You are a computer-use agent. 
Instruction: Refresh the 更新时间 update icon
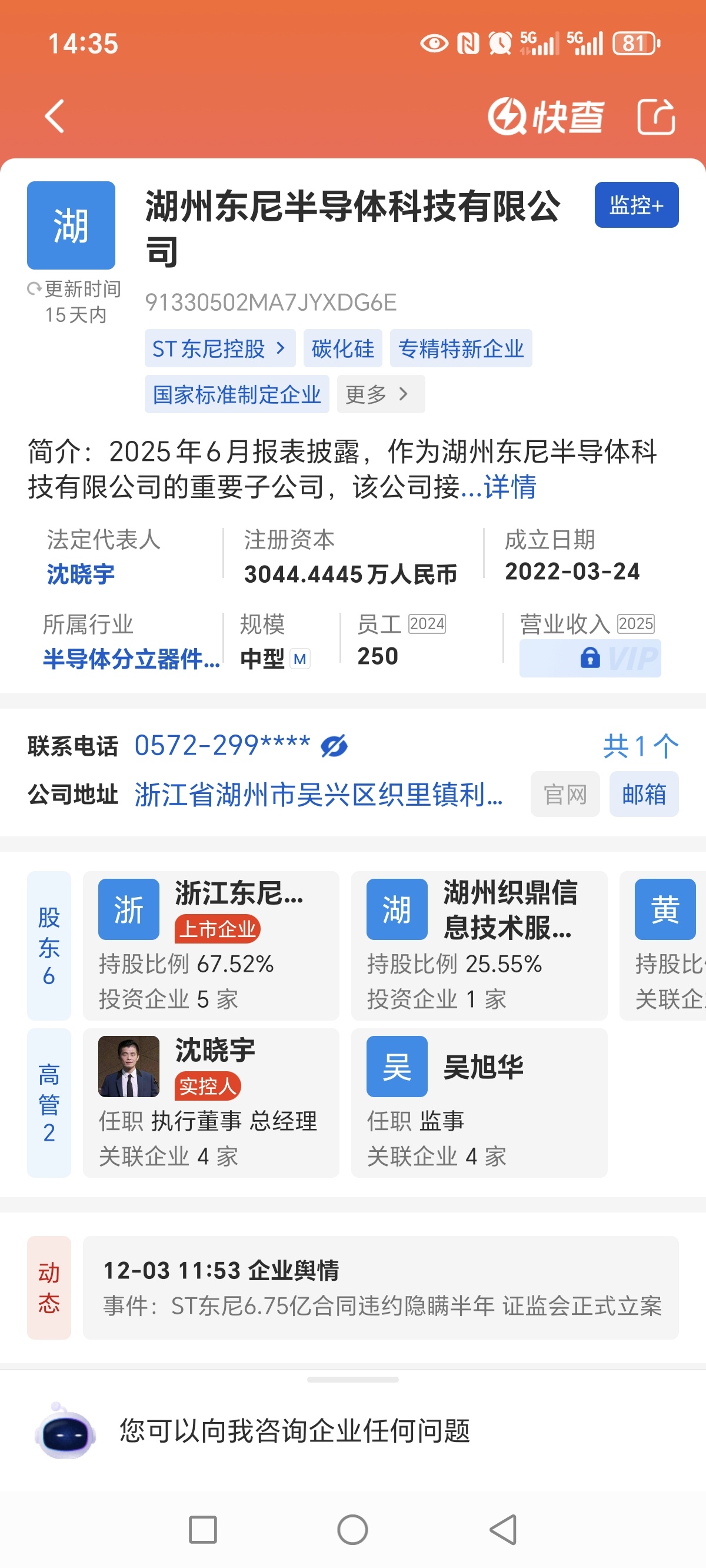(x=34, y=289)
